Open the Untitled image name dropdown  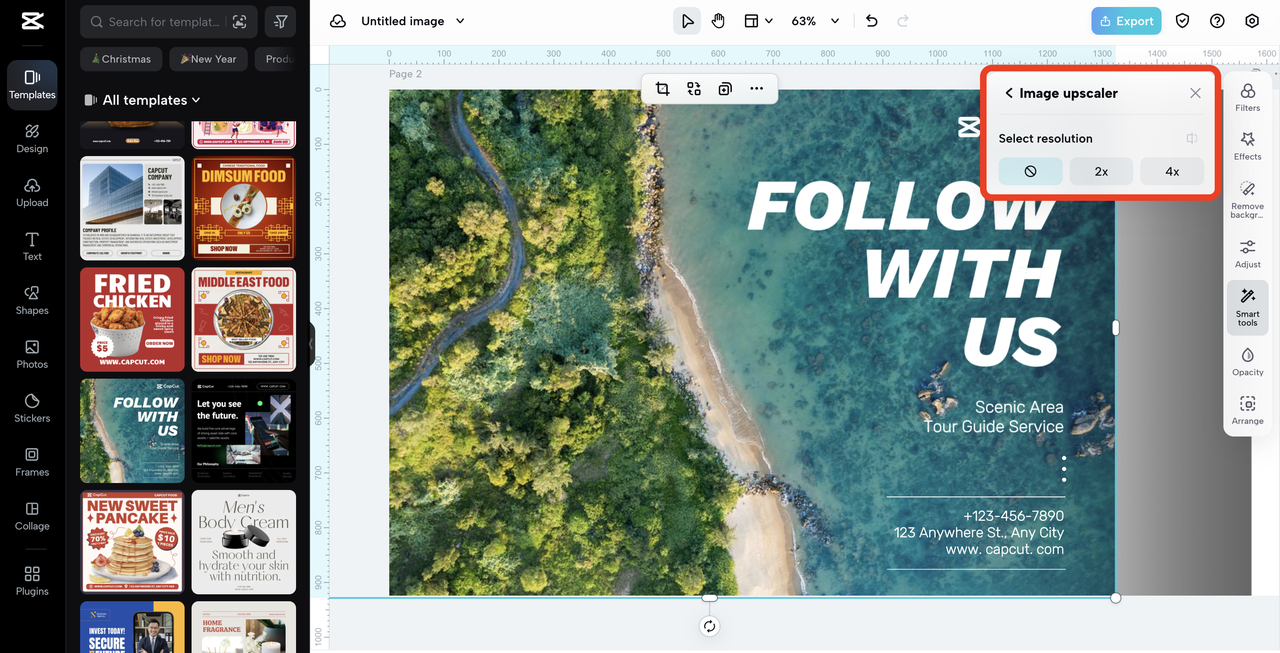pyautogui.click(x=413, y=21)
